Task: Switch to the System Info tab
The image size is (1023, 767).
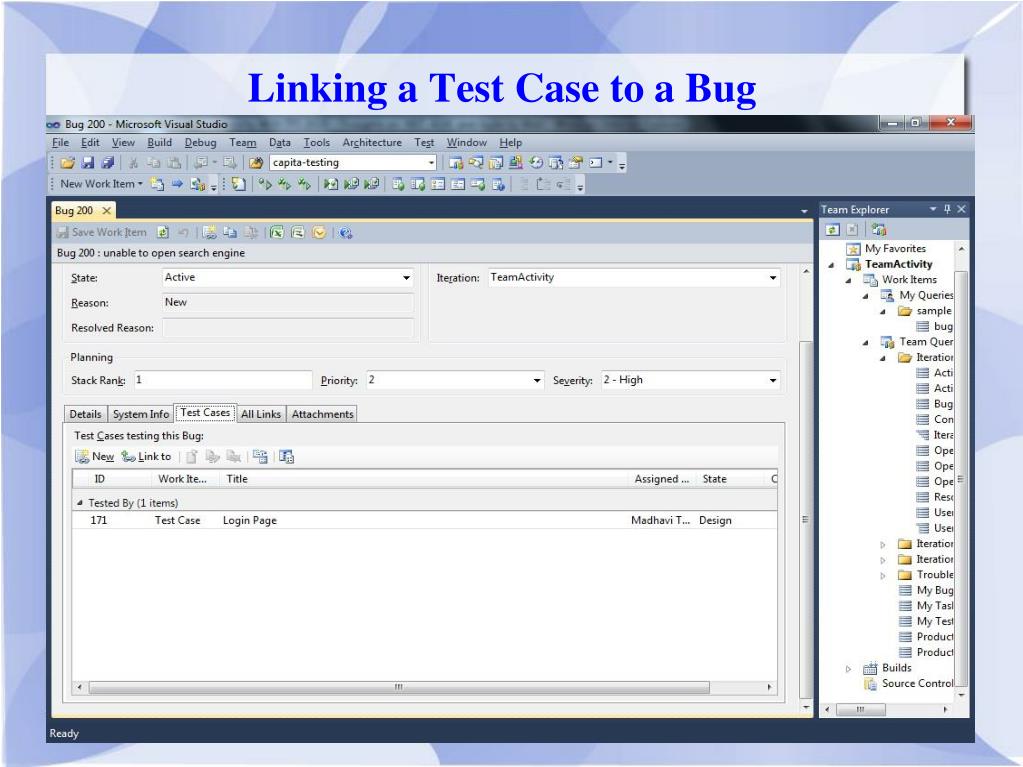Action: [x=141, y=414]
